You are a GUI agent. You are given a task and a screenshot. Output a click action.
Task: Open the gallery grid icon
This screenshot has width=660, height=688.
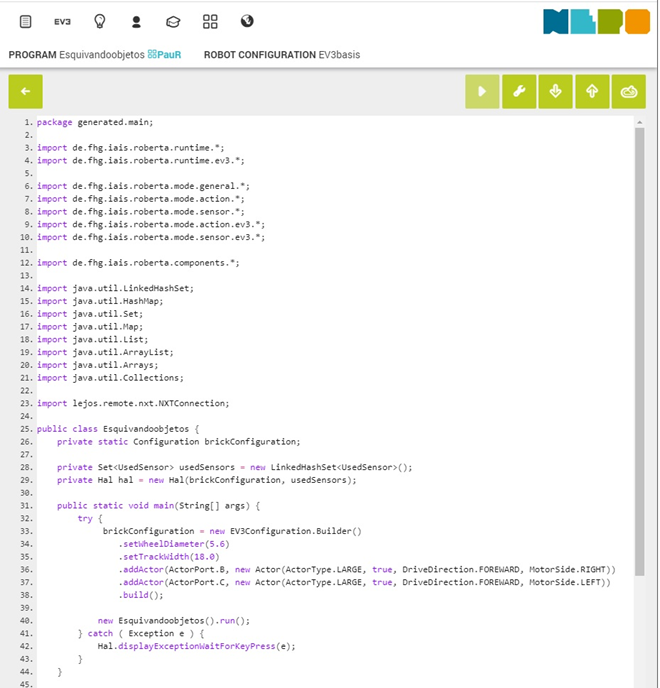(x=210, y=21)
